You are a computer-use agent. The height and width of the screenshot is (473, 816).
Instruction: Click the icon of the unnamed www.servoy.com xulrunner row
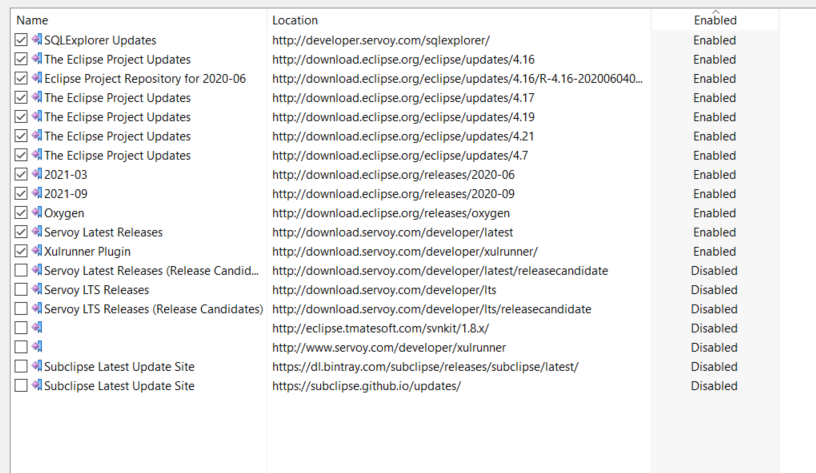pos(36,347)
